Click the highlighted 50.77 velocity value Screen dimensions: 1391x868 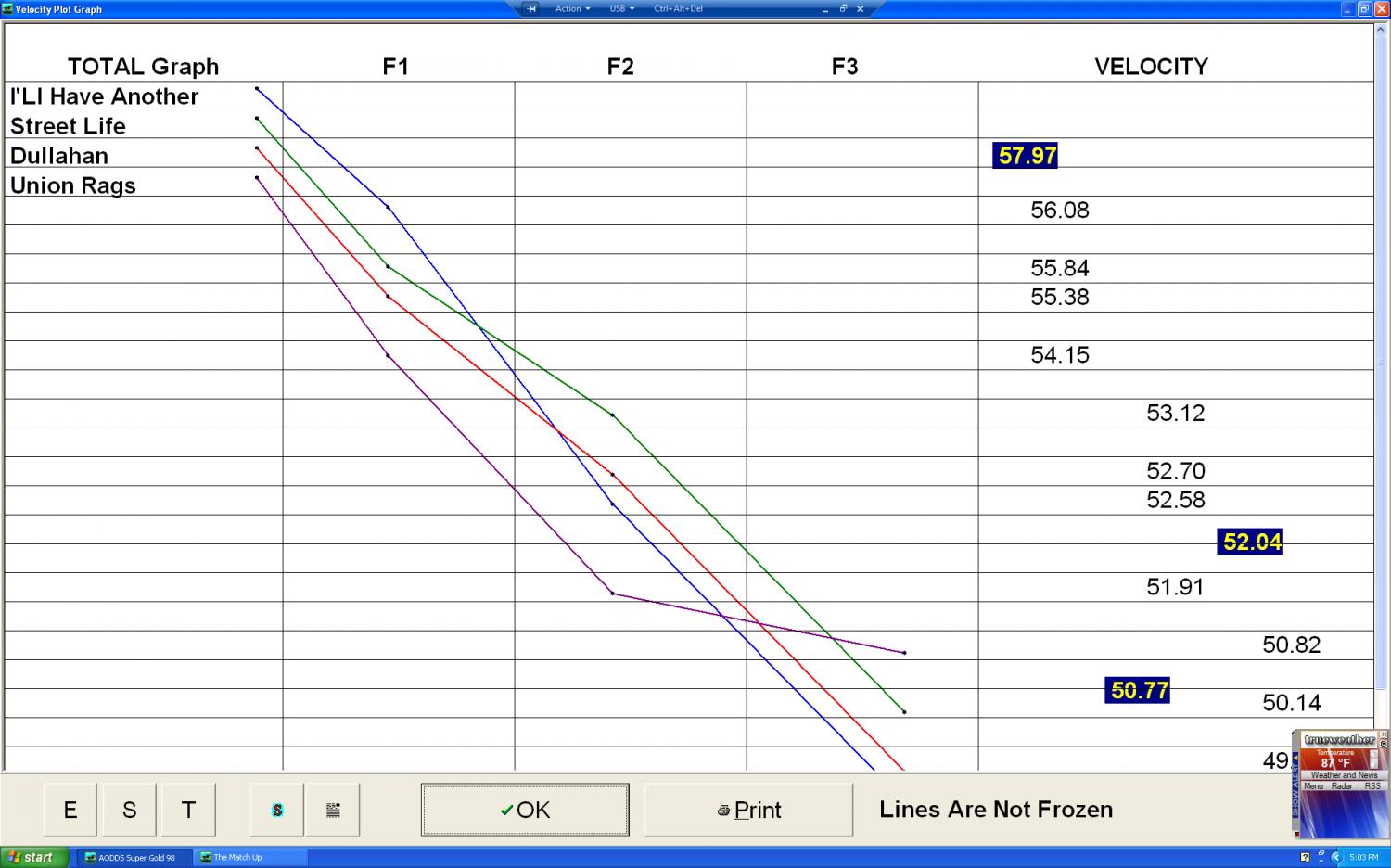click(x=1138, y=690)
